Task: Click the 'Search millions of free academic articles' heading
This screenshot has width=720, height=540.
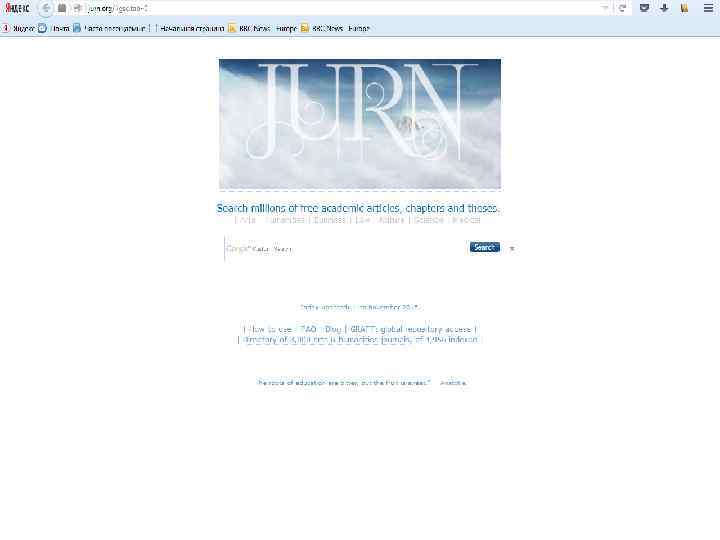Action: click(x=358, y=208)
